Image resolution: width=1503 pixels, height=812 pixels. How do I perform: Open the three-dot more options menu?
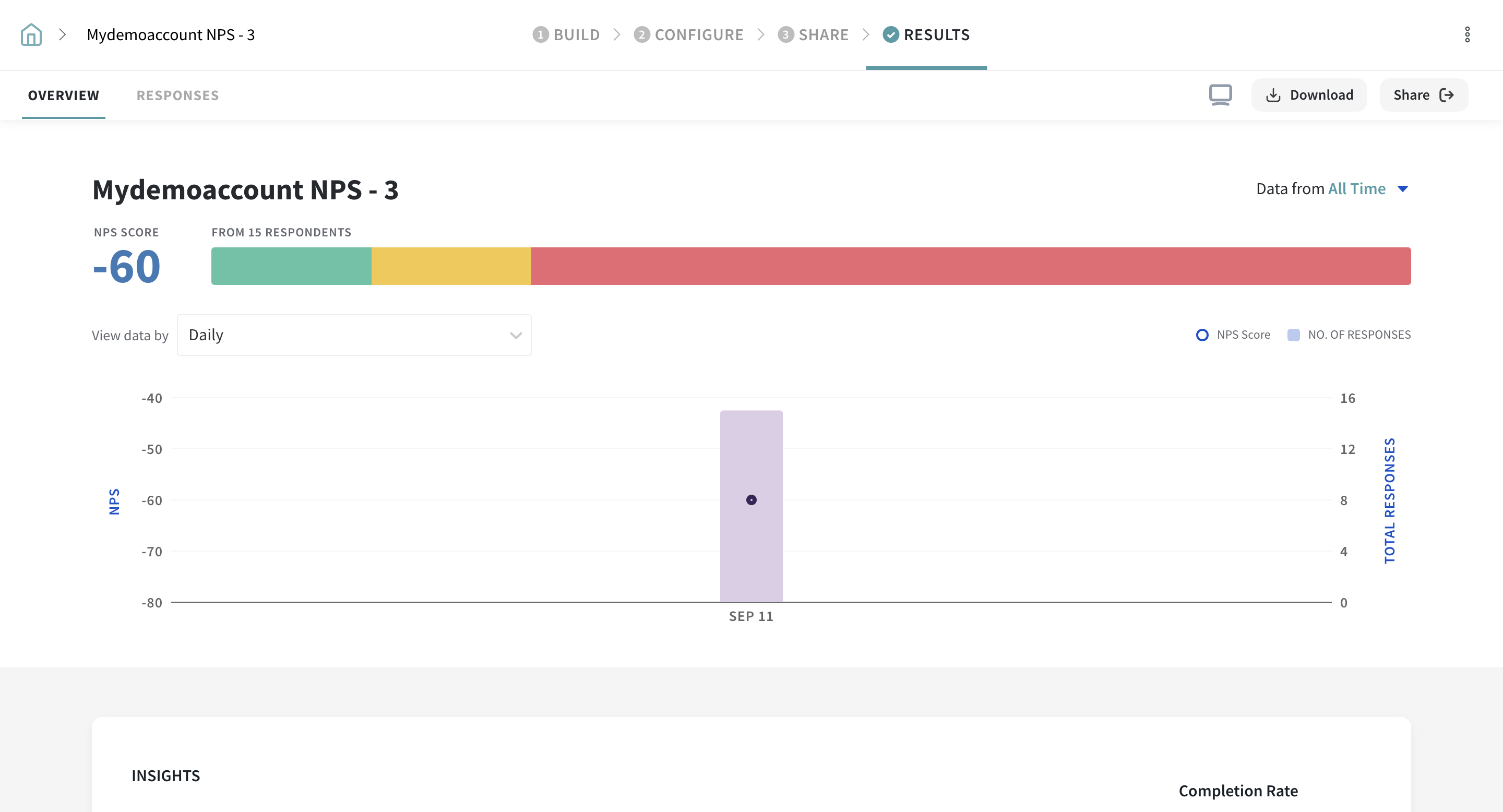(1467, 35)
